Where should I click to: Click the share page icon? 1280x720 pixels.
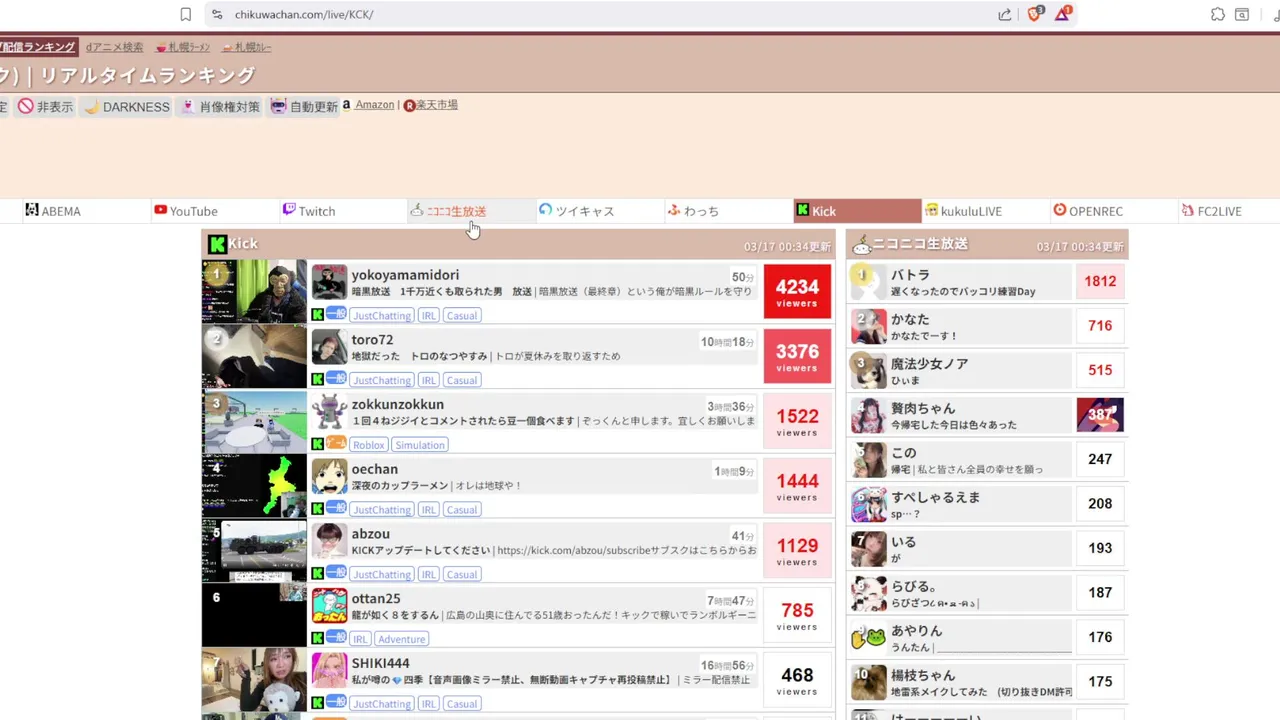tap(1004, 14)
